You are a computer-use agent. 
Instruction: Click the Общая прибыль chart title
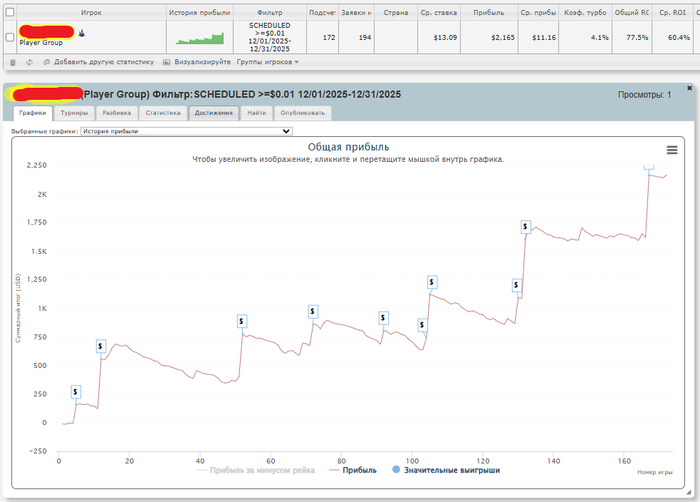[348, 147]
